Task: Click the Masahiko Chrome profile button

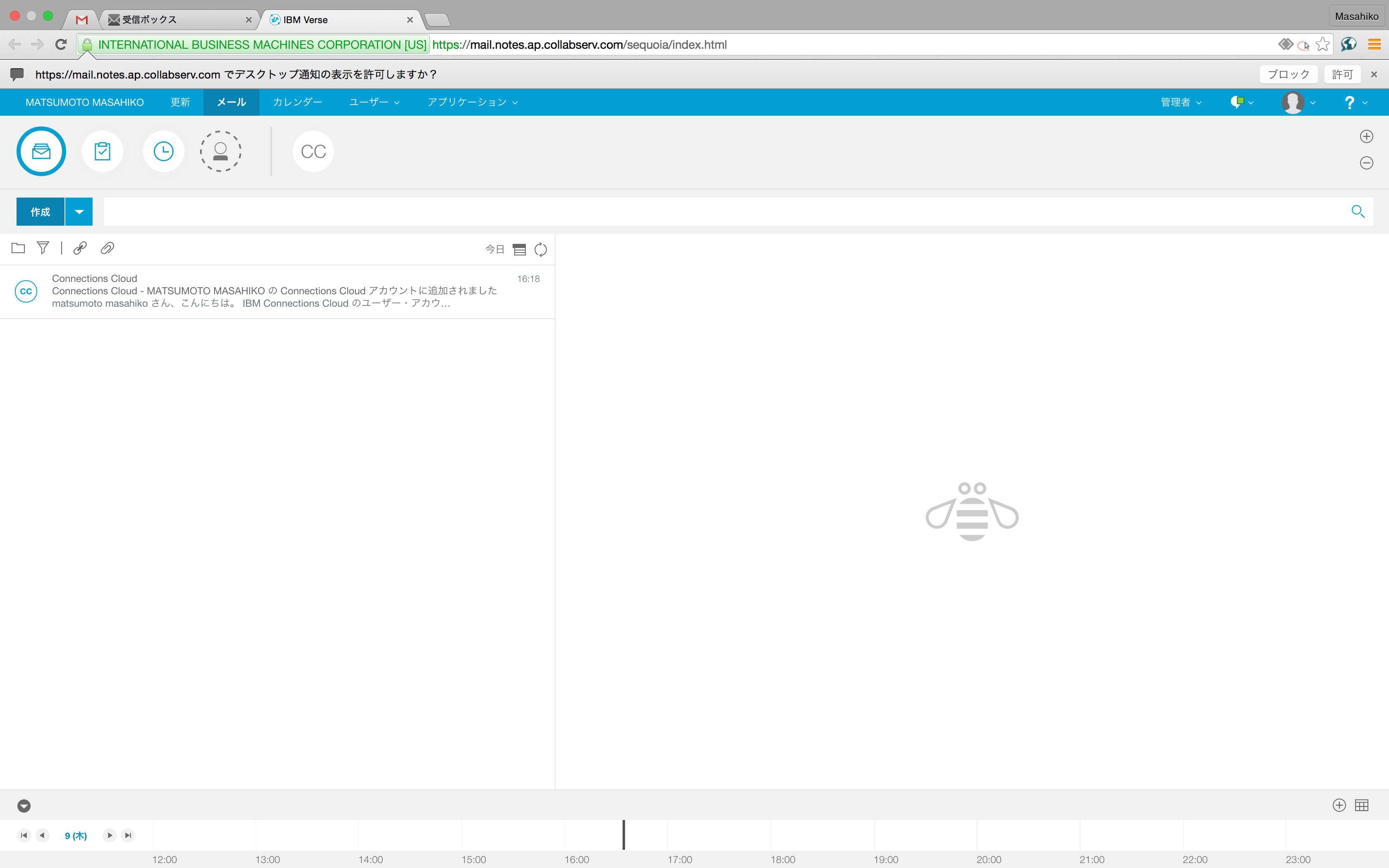Action: point(1356,16)
